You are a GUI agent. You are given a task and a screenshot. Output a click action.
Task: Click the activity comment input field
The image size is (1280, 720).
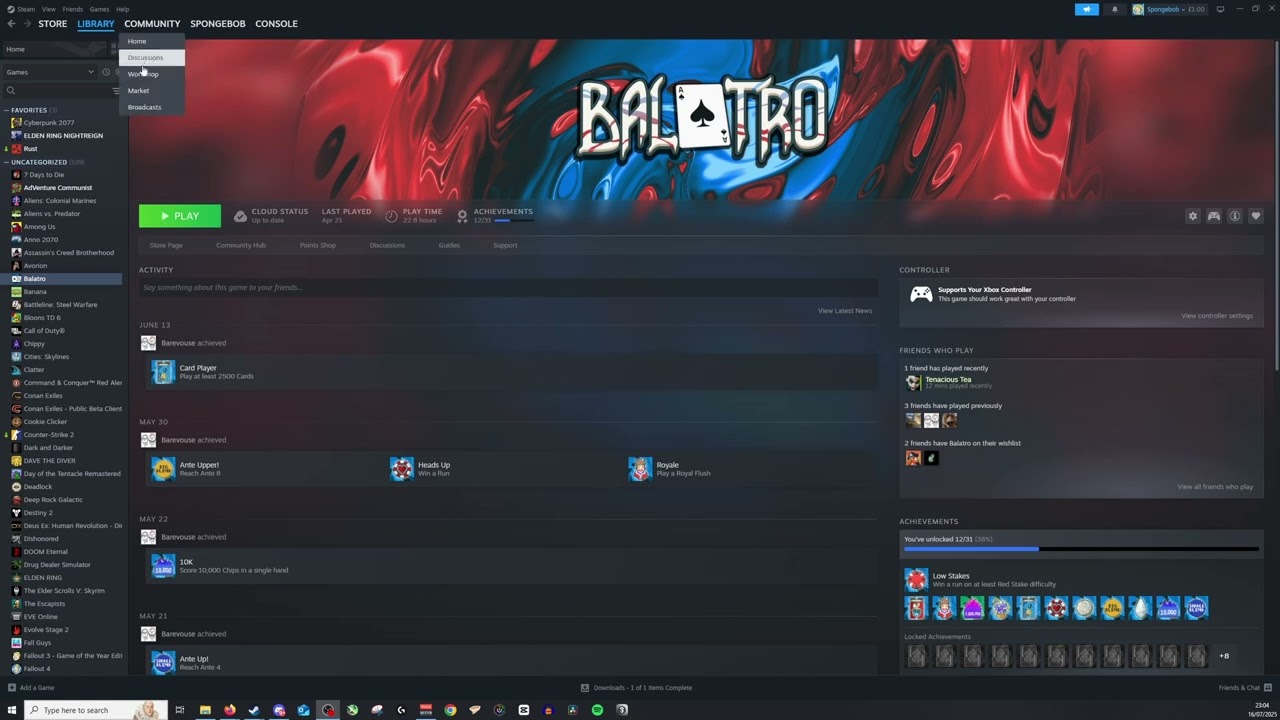pyautogui.click(x=508, y=287)
